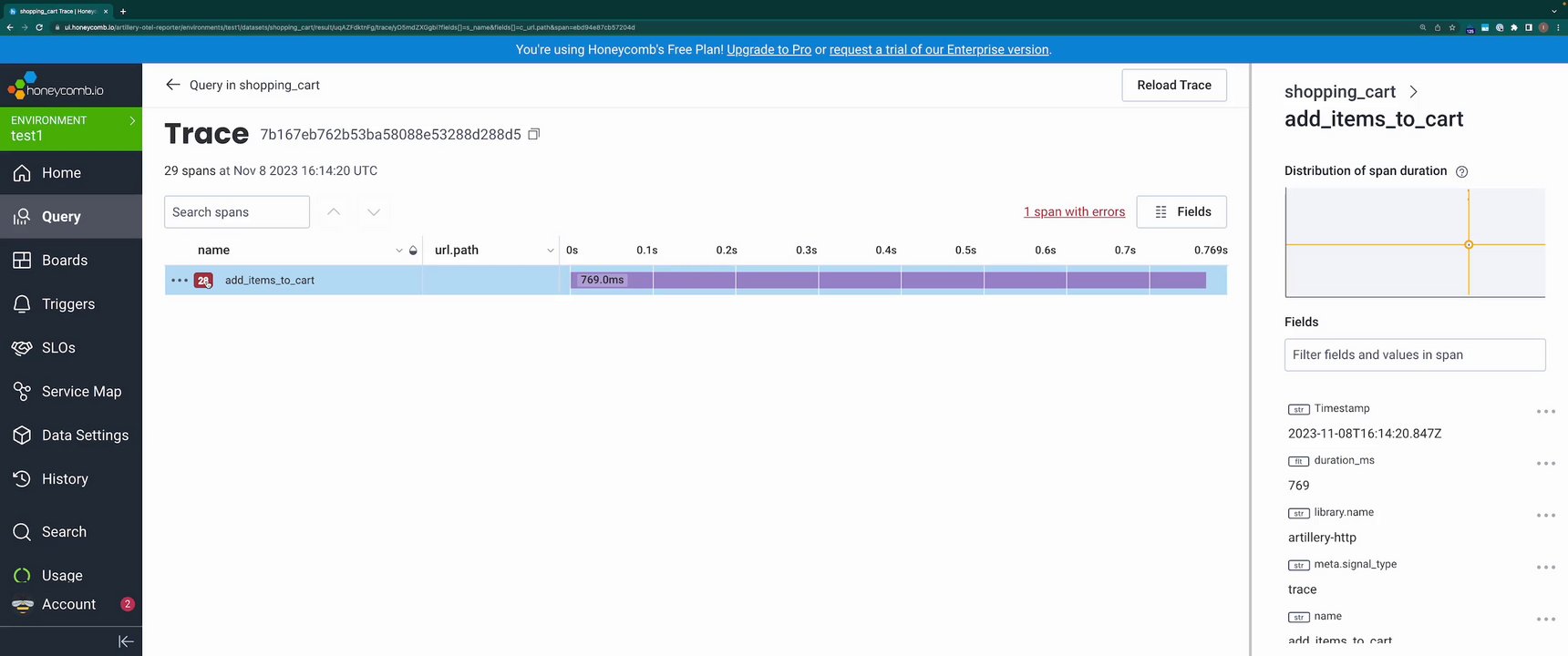Open the browser three-dot menu
This screenshot has height=656, width=1568.
point(1558,27)
